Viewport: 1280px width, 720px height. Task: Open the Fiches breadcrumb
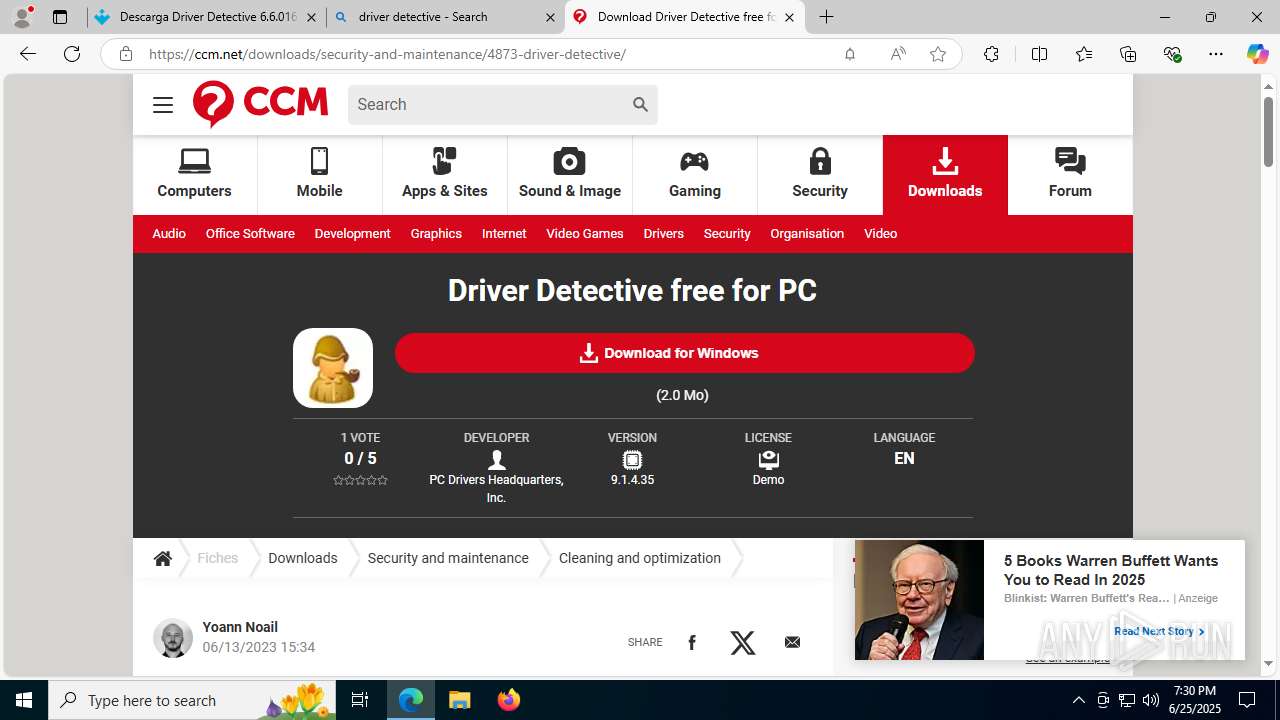click(x=218, y=558)
